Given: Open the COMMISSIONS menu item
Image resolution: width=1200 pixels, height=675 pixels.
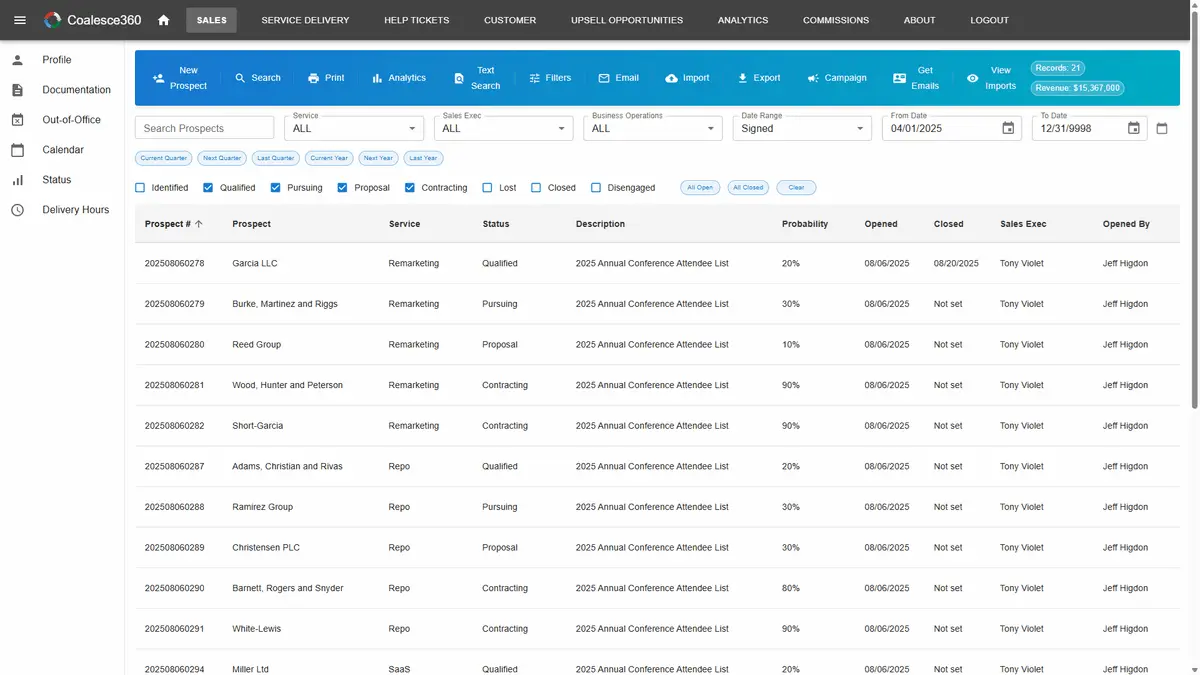Looking at the screenshot, I should [x=835, y=19].
